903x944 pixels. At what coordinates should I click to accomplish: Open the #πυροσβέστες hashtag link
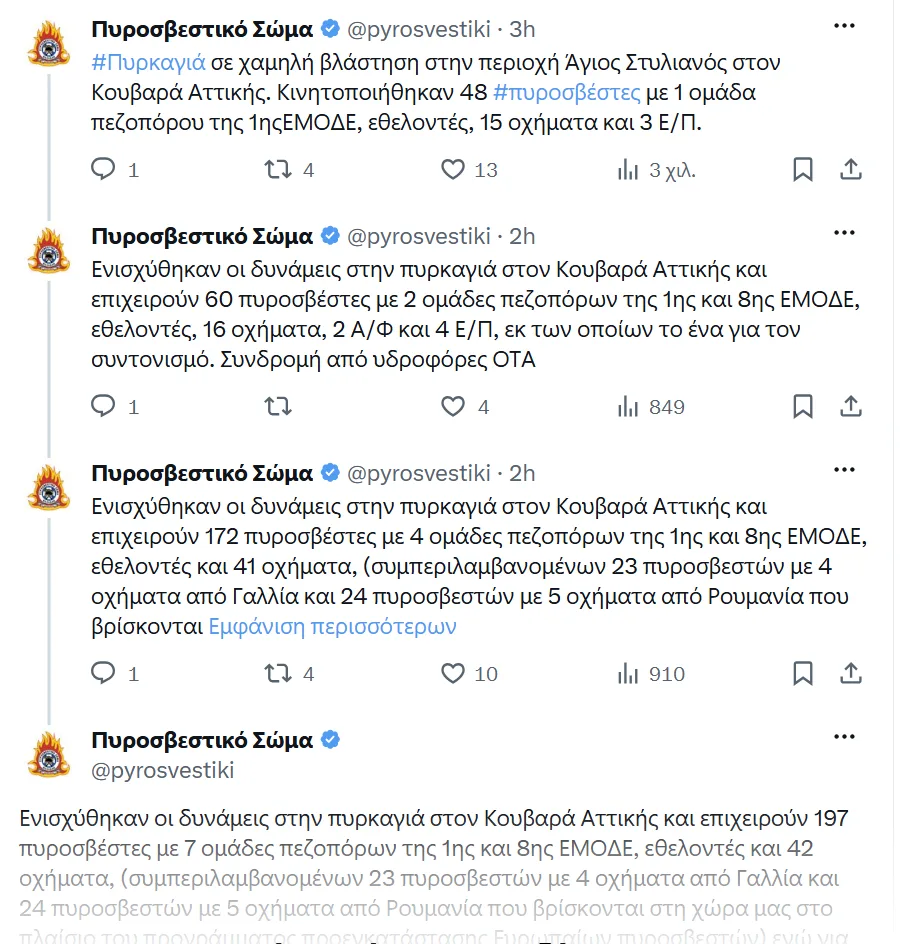click(x=566, y=93)
